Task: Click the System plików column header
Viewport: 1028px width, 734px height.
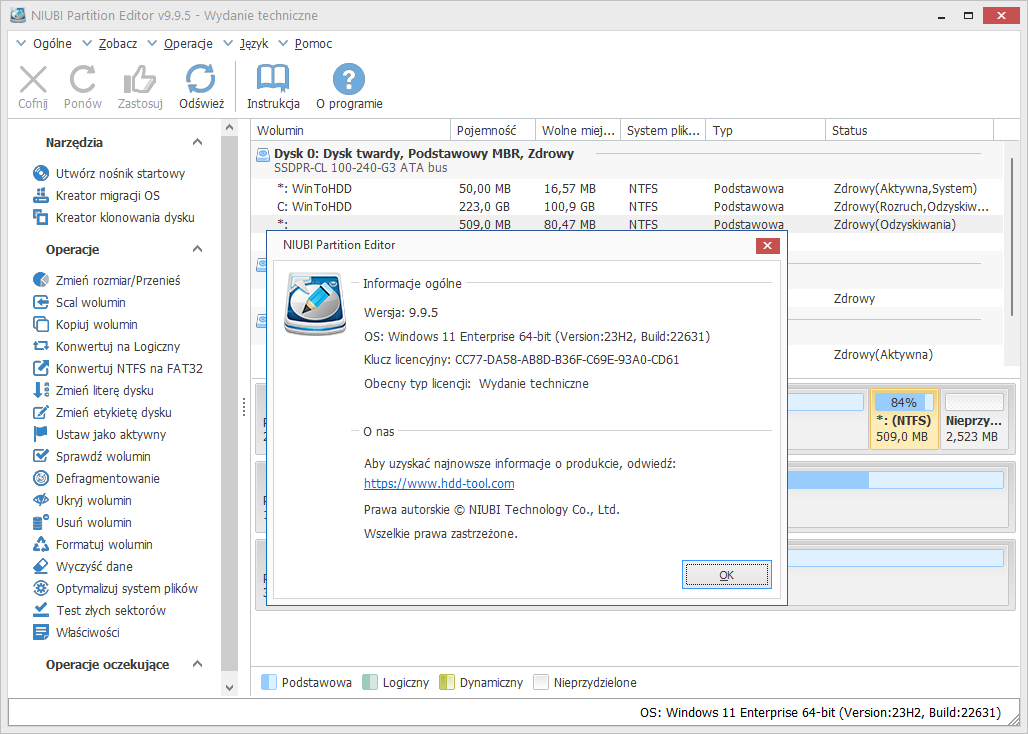Action: (663, 130)
